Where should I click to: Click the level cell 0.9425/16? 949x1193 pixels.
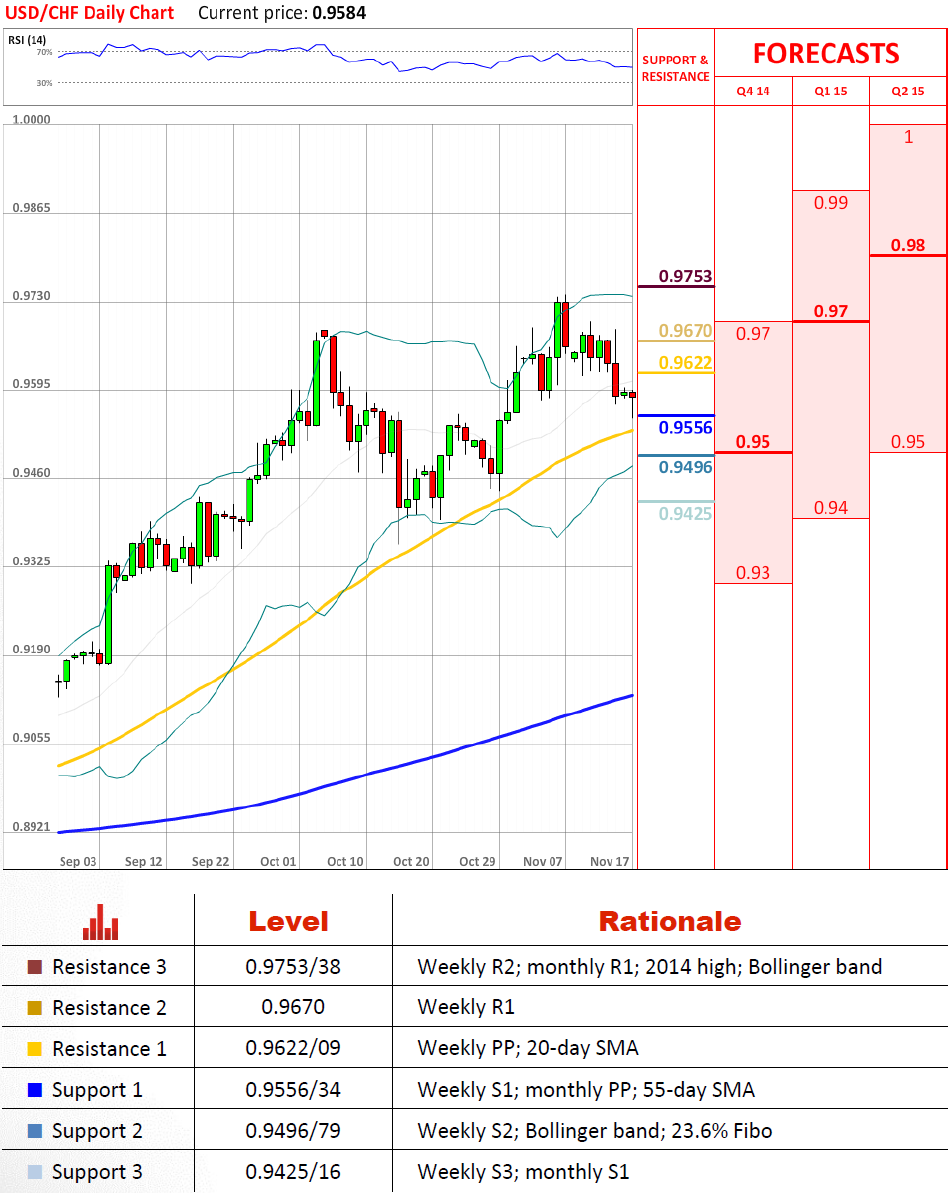coord(293,1172)
